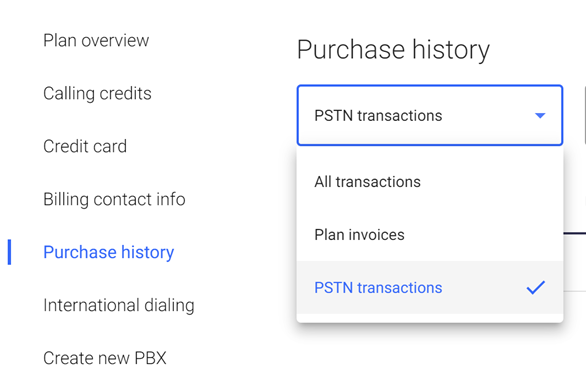Viewport: 586px width, 374px height.
Task: Click the blue active indicator bar in sidebar
Action: pyautogui.click(x=9, y=252)
